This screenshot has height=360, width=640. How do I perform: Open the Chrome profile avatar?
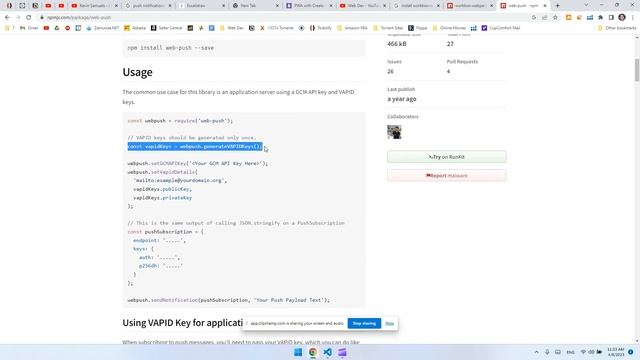(622, 18)
